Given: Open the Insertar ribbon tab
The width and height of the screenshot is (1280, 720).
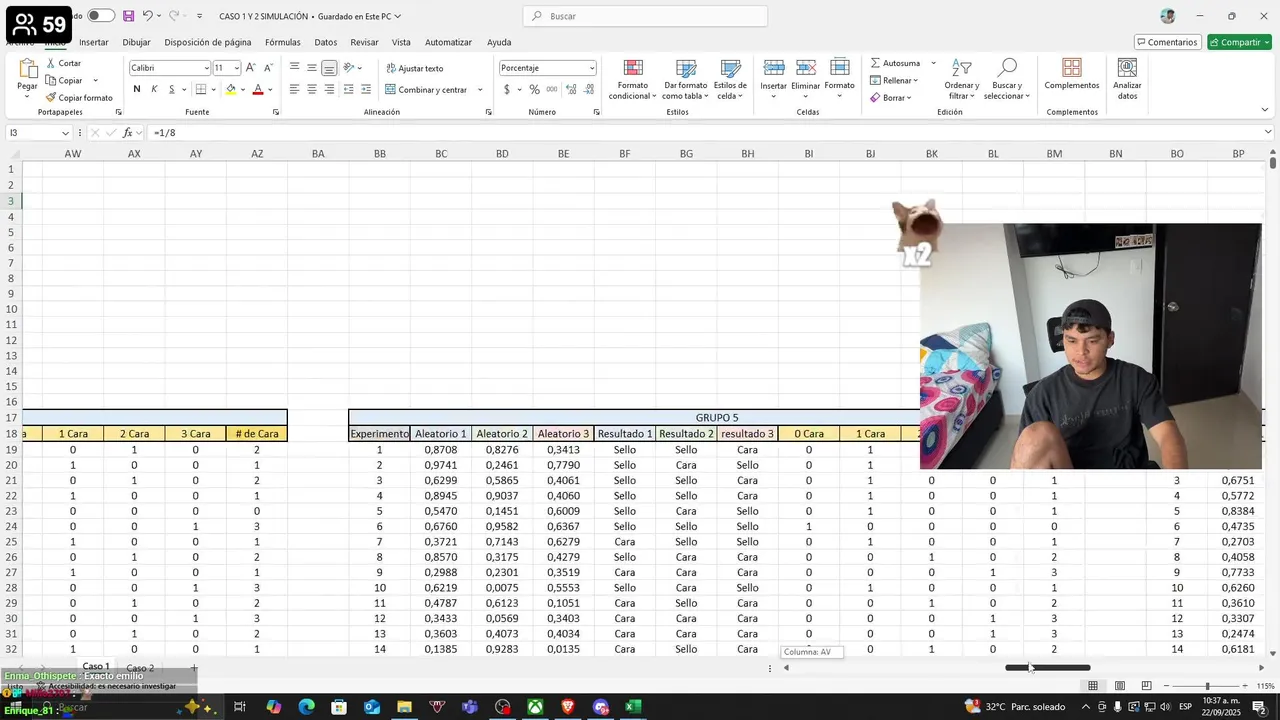Looking at the screenshot, I should tap(94, 42).
